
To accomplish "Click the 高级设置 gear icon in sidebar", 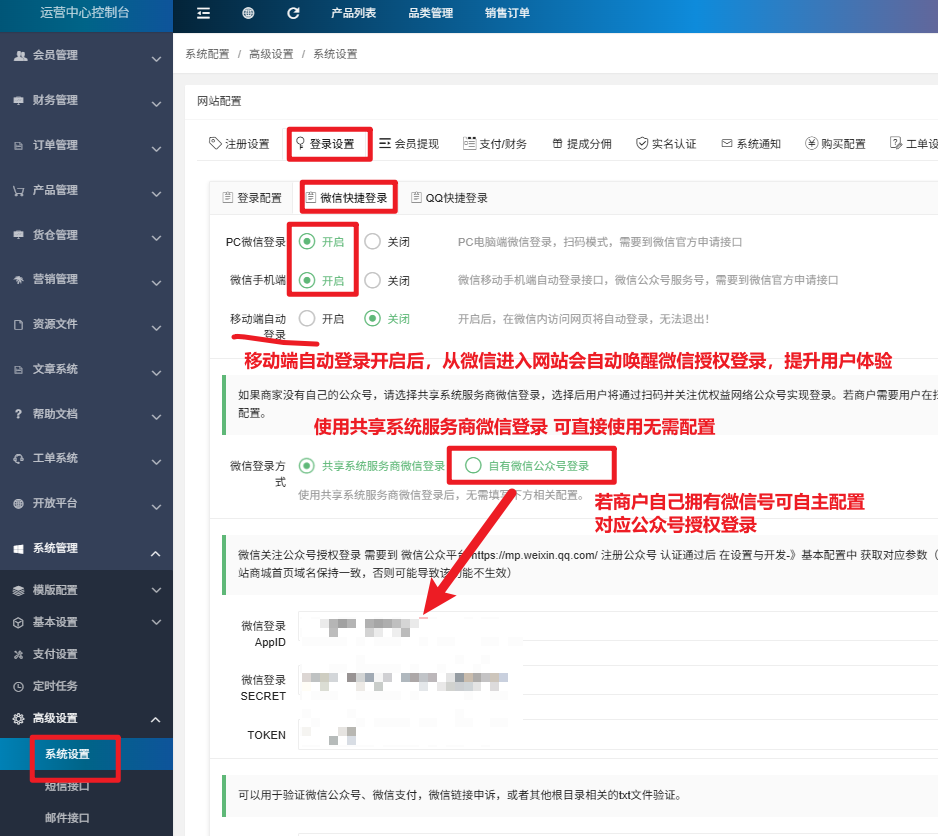I will [x=18, y=718].
